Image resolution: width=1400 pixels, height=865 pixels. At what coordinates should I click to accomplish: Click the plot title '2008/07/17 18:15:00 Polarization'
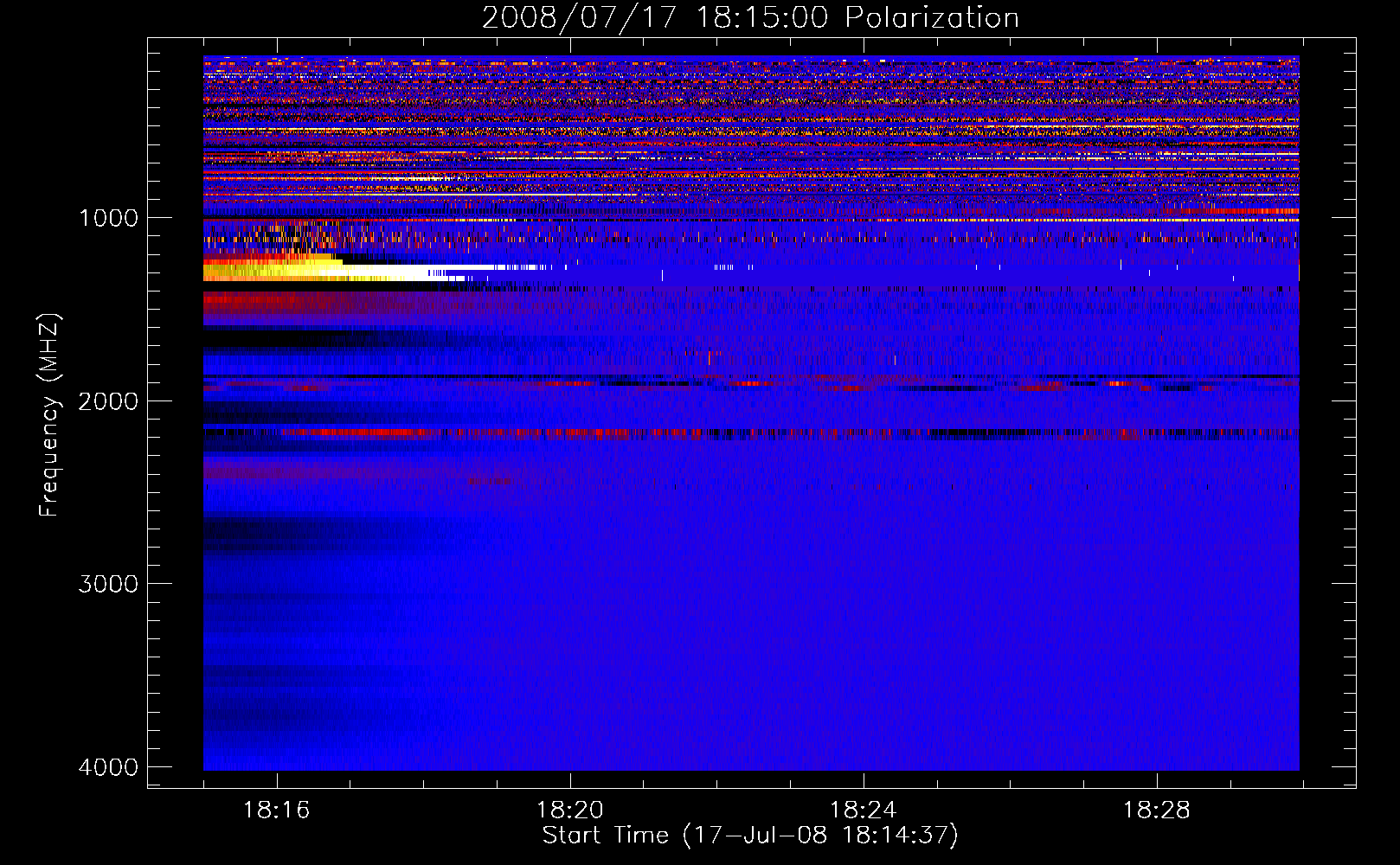pos(750,18)
